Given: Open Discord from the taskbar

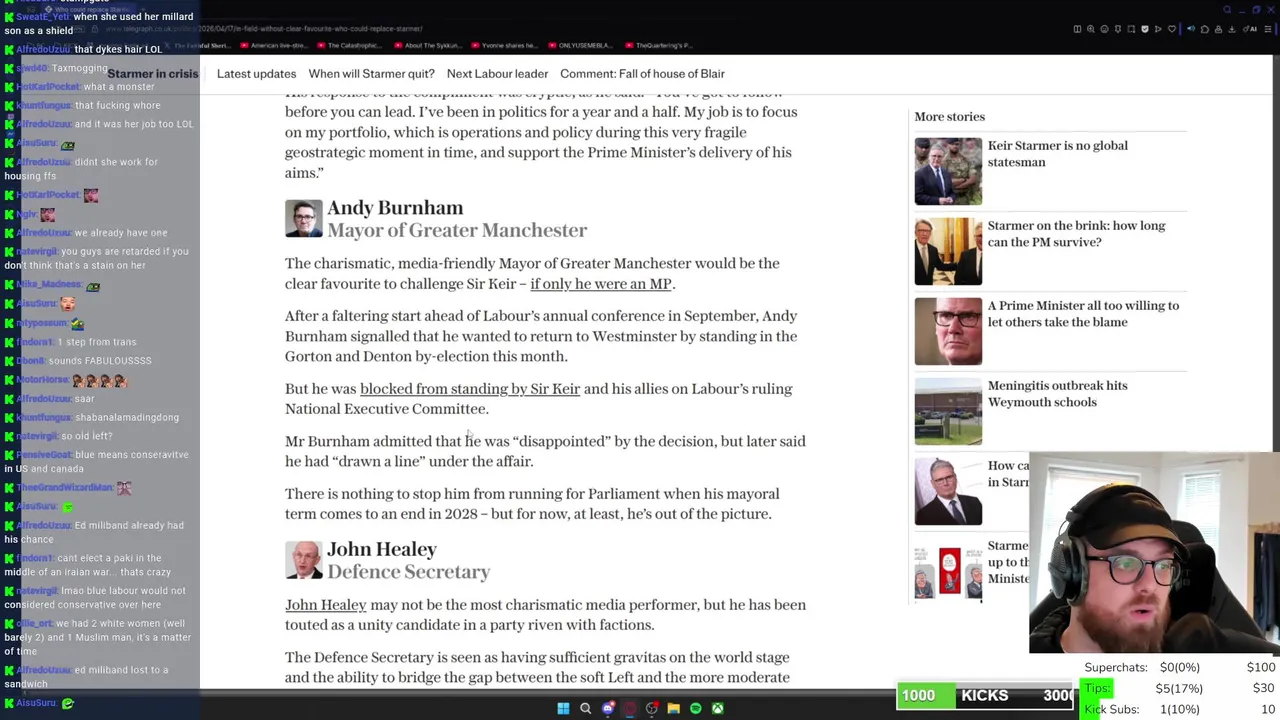Looking at the screenshot, I should (608, 708).
